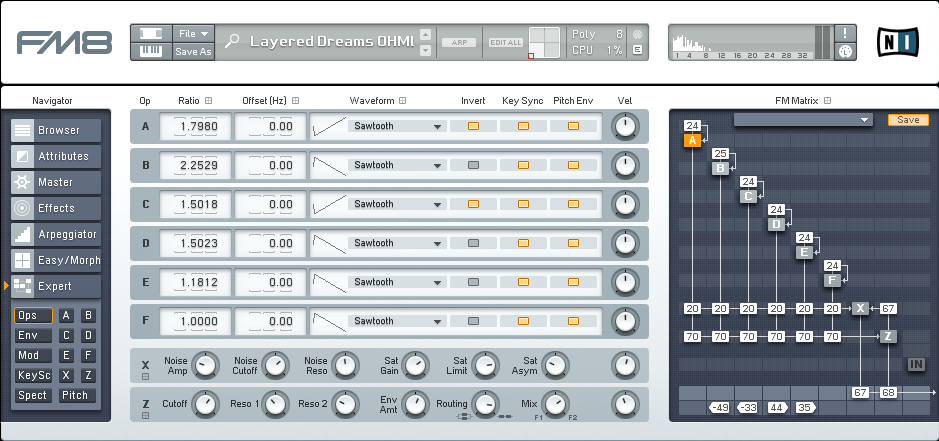This screenshot has width=939, height=441.
Task: Click Save in FM Matrix
Action: coord(908,120)
